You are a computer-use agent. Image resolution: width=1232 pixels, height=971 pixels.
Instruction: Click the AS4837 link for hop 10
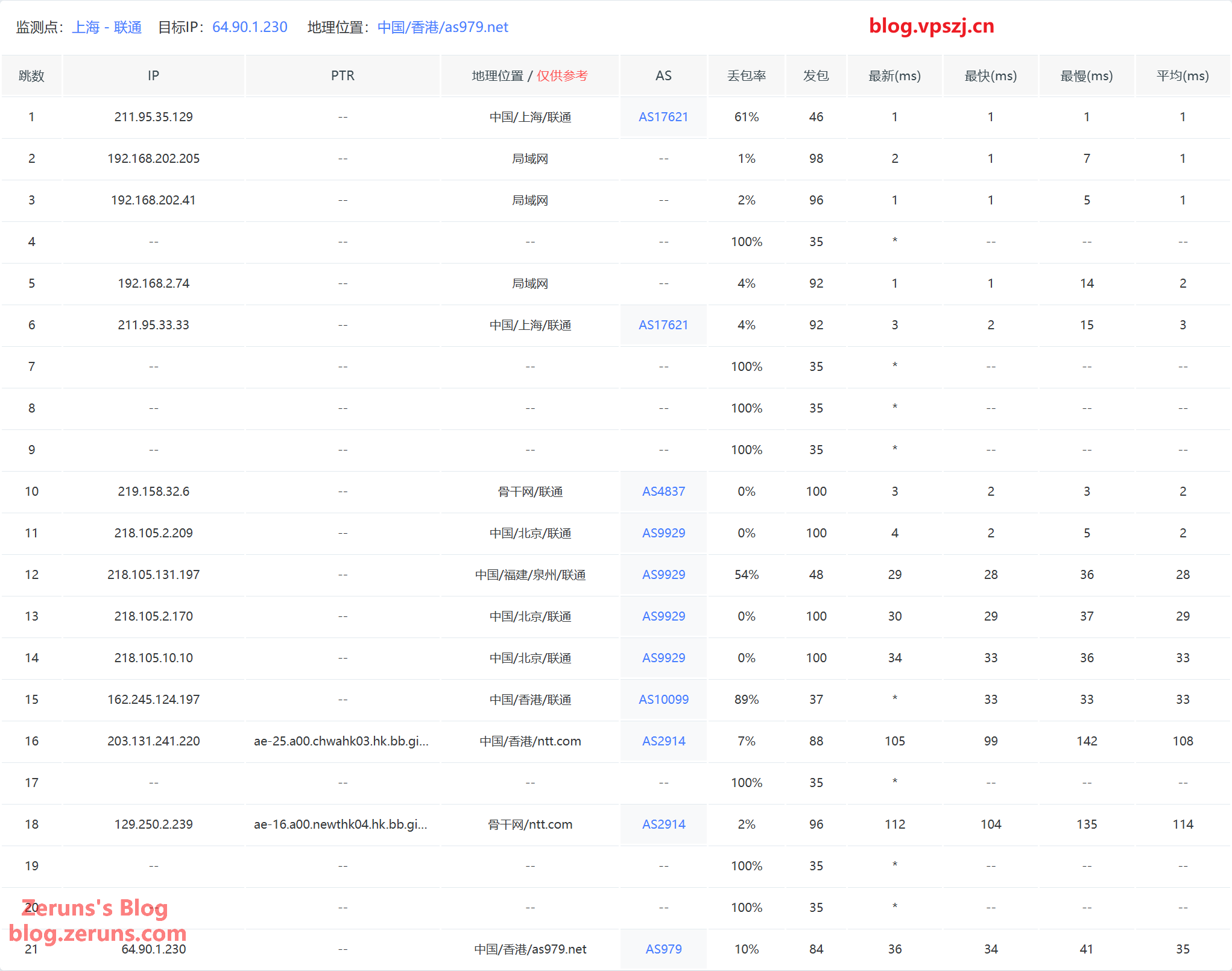pos(663,492)
